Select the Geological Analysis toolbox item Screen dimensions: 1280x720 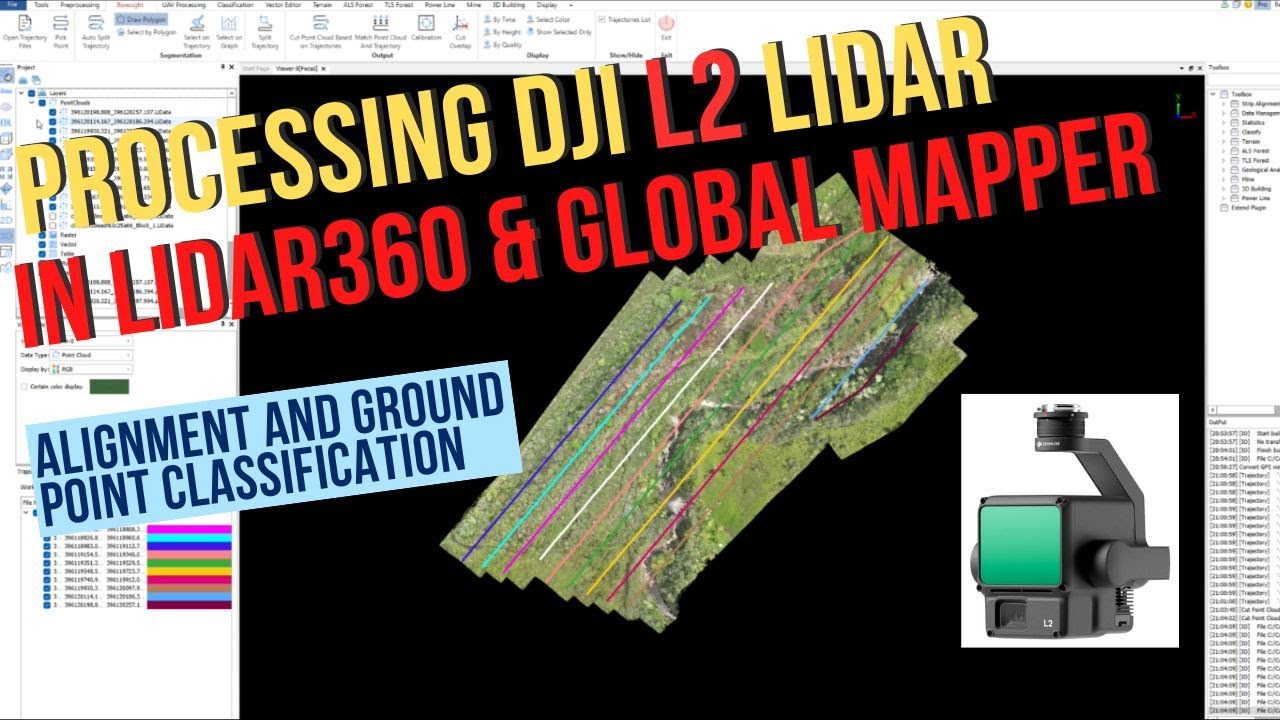(1257, 169)
